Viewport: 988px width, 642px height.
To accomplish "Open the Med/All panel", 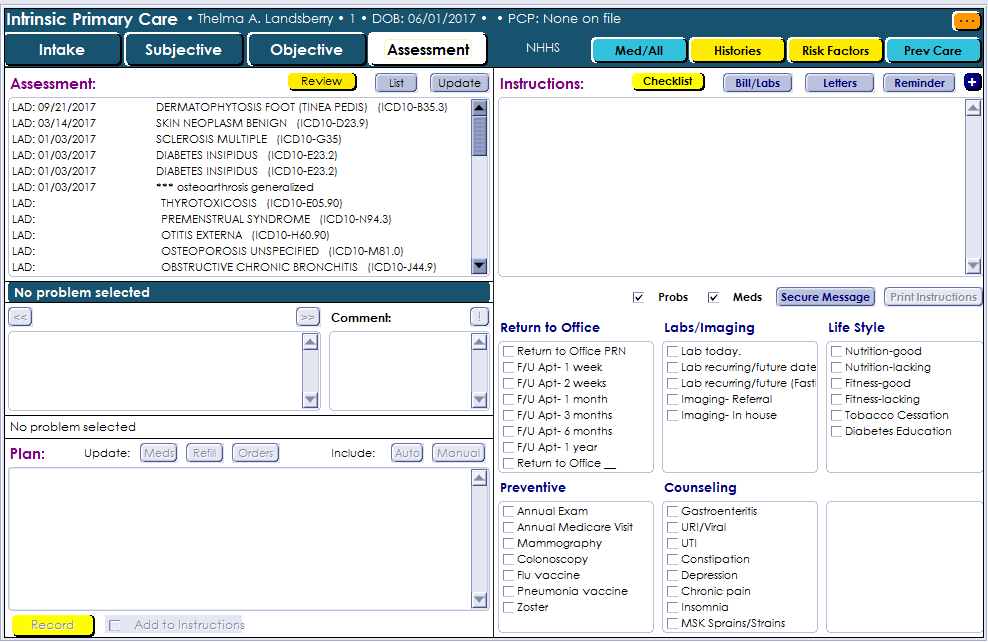I will tap(639, 50).
